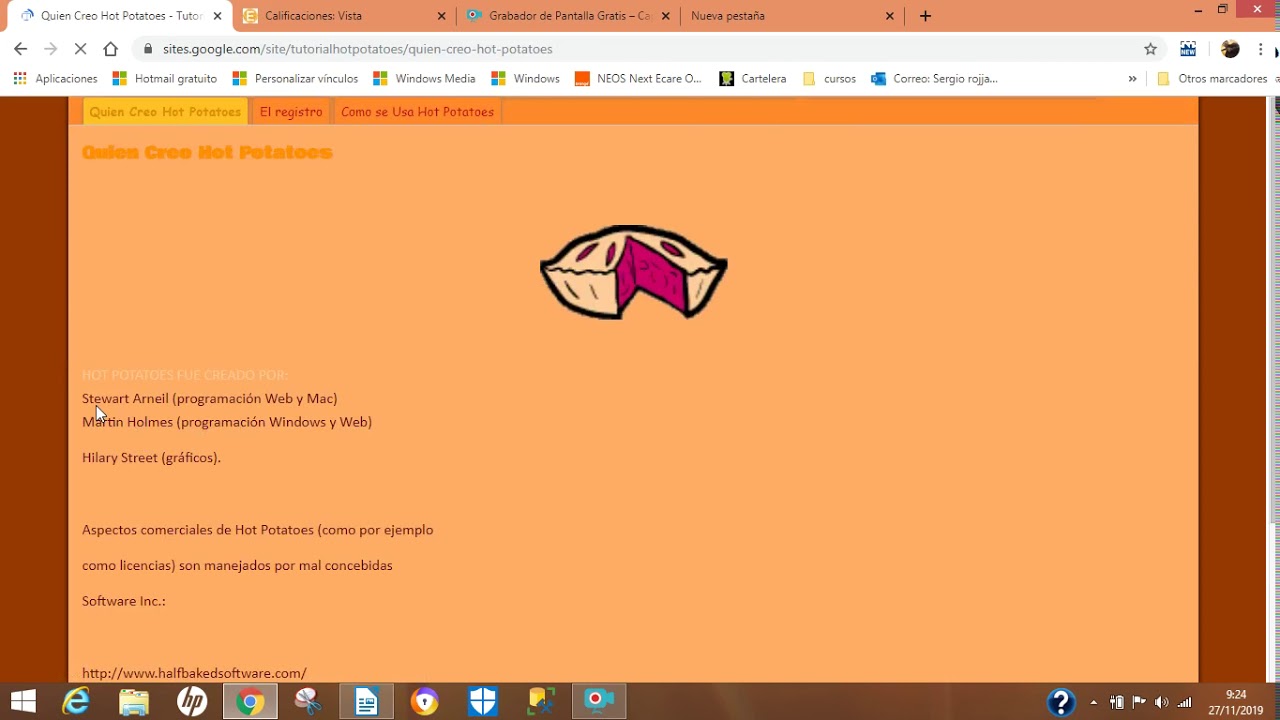Click the halfbakedsoftware.com link
This screenshot has width=1280, height=720.
click(194, 673)
